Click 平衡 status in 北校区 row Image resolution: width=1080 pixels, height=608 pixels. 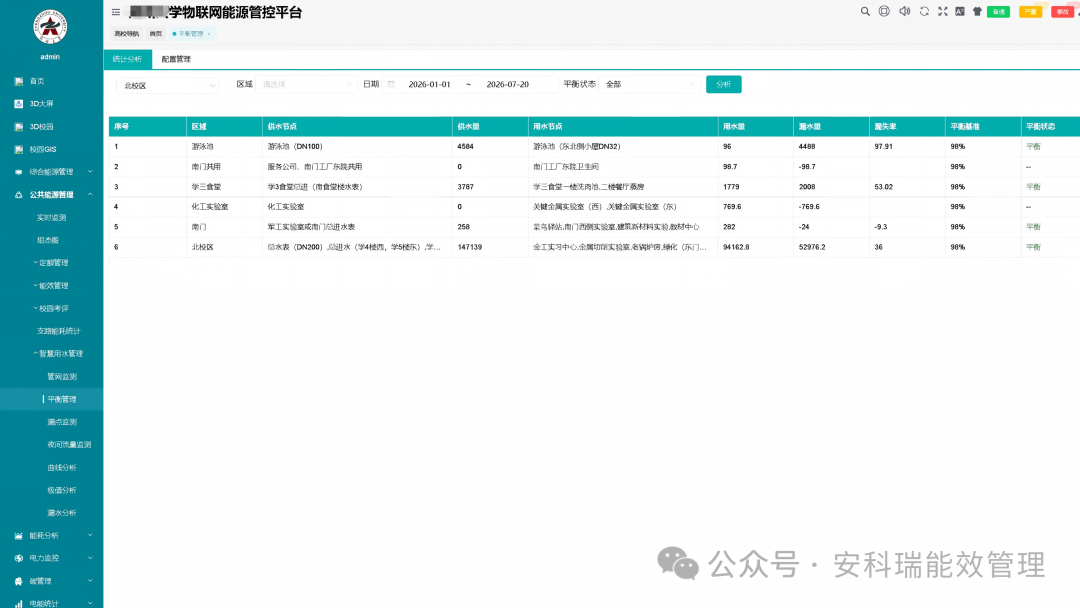1033,247
